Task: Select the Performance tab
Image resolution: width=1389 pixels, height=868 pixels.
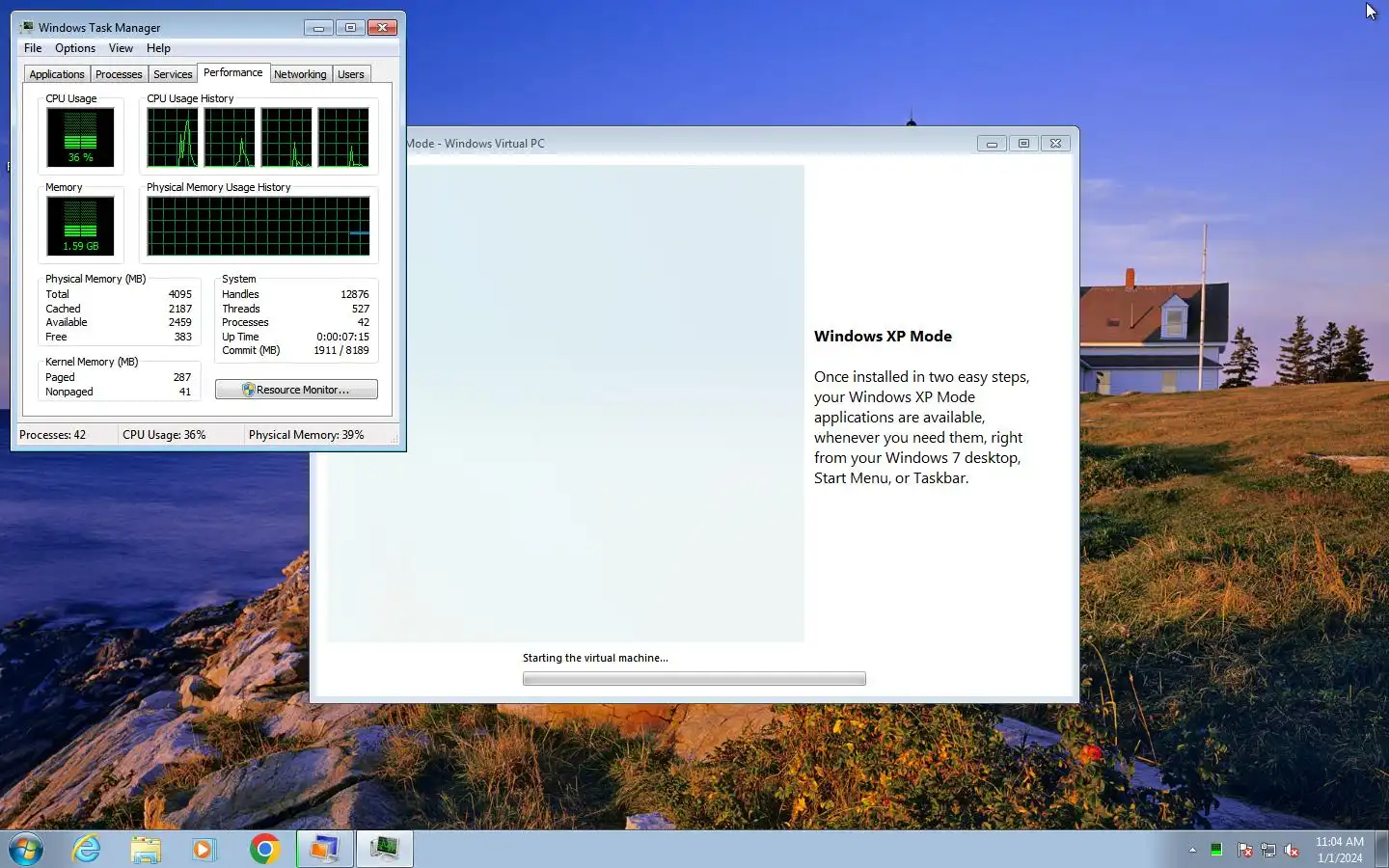Action: click(232, 72)
